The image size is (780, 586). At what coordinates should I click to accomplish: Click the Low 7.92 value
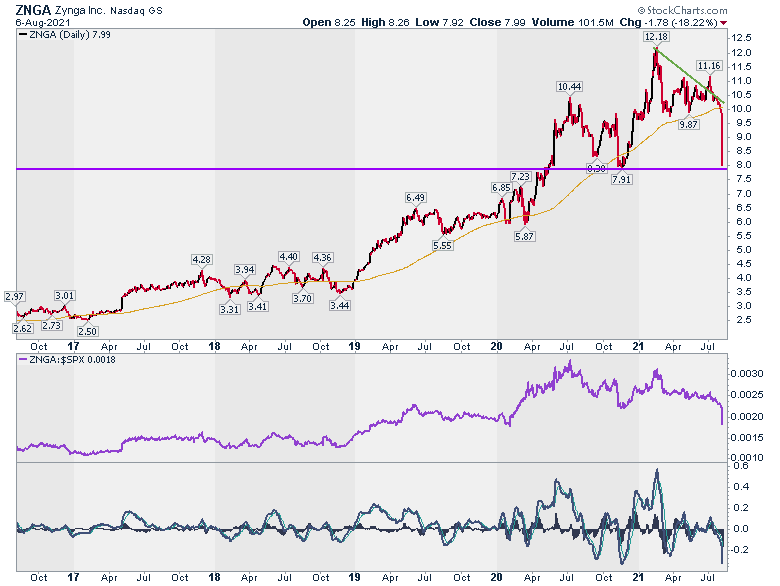pyautogui.click(x=439, y=22)
